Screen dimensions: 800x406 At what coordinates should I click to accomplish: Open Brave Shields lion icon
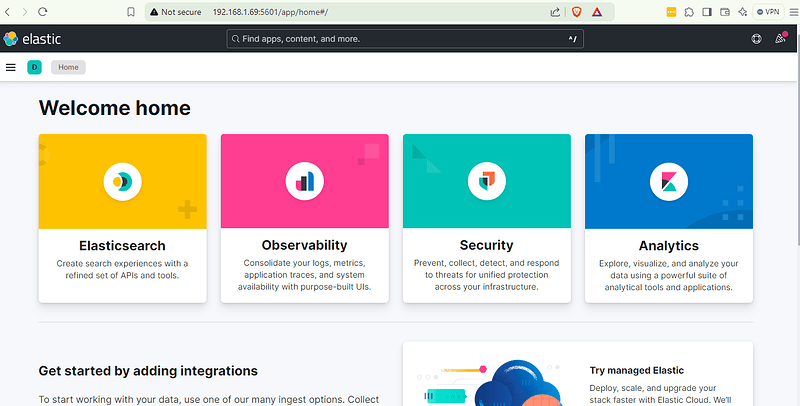pyautogui.click(x=577, y=12)
